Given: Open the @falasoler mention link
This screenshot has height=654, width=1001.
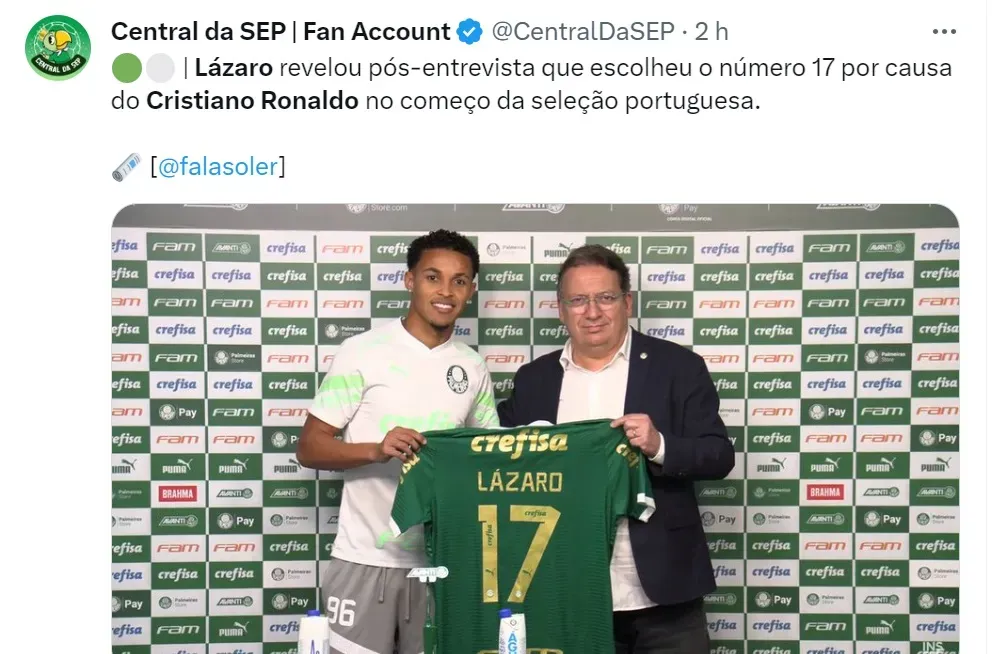Looking at the screenshot, I should click(218, 166).
